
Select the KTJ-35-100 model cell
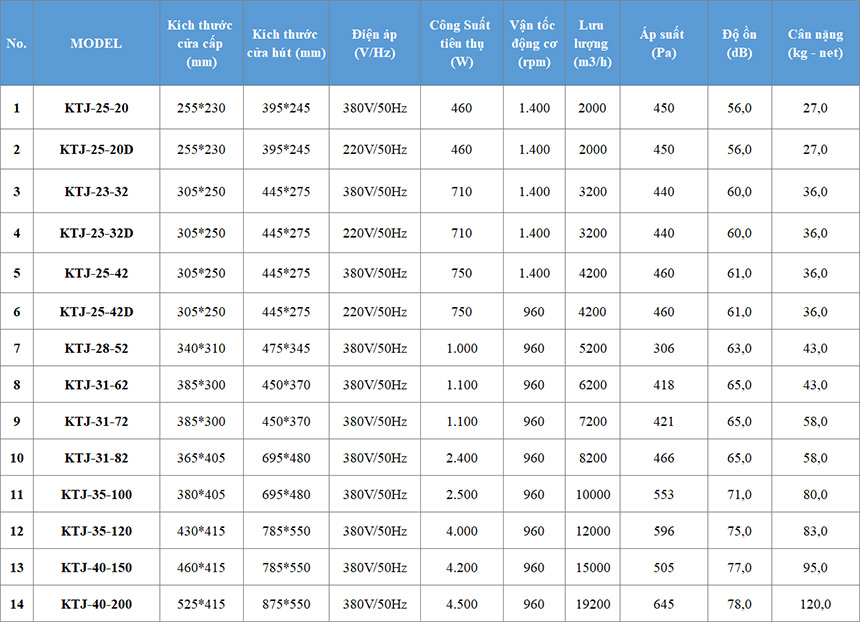[96, 494]
